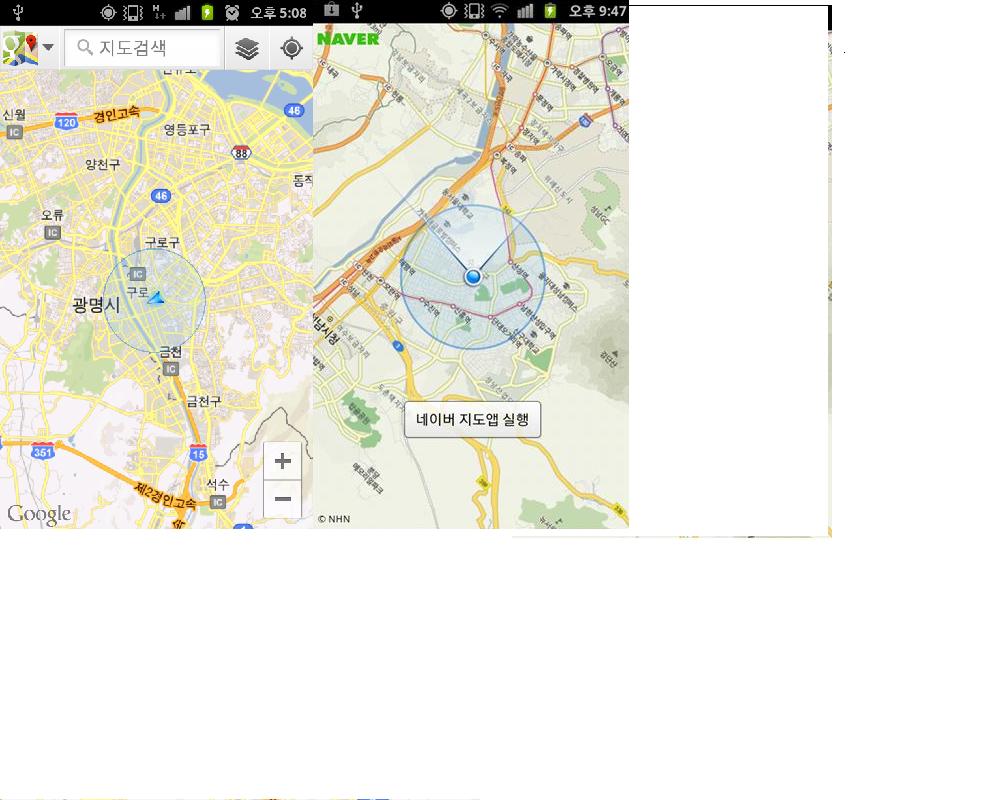Screen dimensions: 1000x800
Task: Open the Google Maps logo menu
Action: (20, 48)
